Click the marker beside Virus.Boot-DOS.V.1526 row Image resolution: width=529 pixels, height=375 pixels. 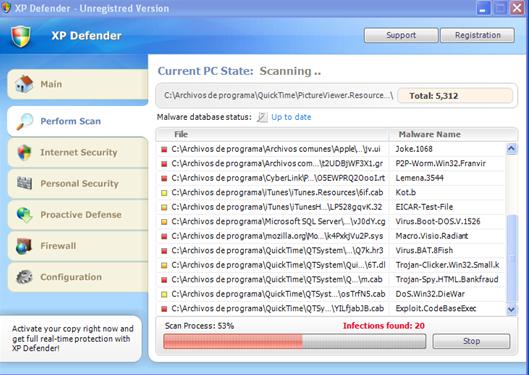click(x=164, y=222)
